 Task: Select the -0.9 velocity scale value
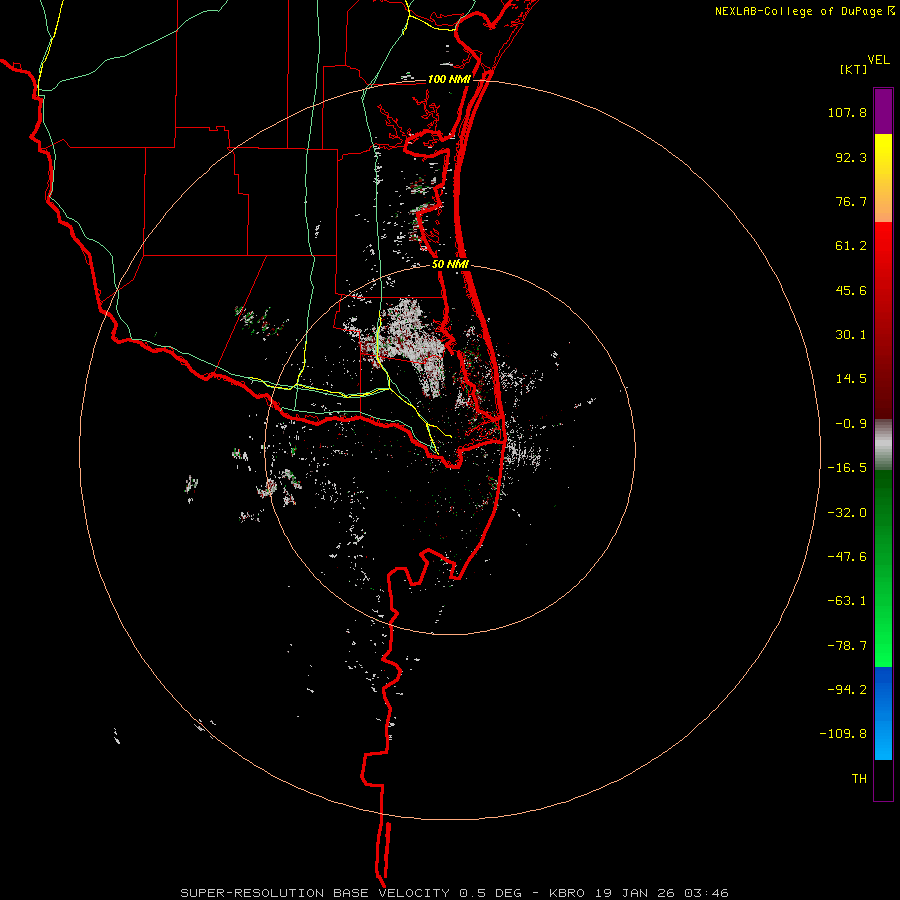coord(851,424)
